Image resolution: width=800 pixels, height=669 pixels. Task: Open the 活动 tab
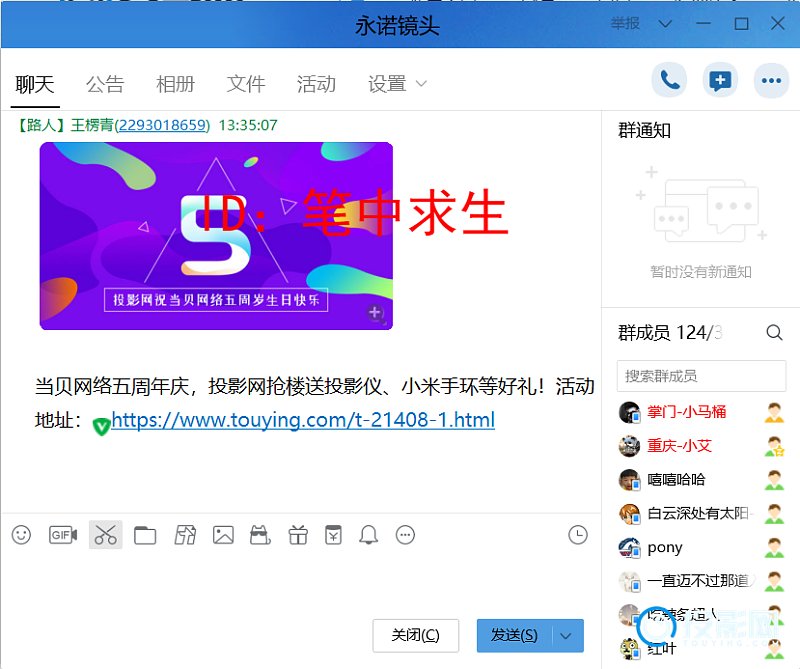point(316,84)
